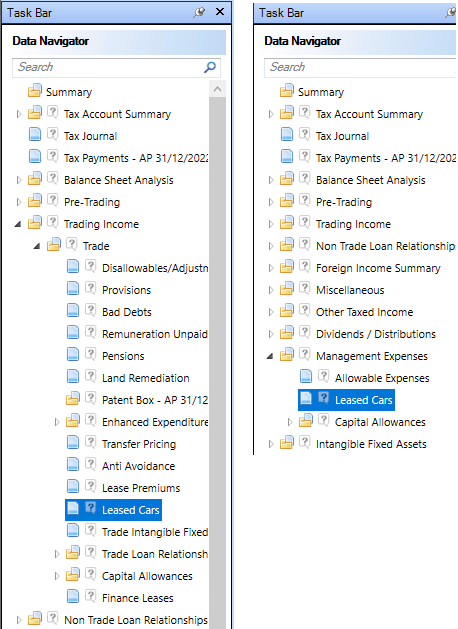Open Summary in the left navigator
458x629 pixels.
[69, 92]
